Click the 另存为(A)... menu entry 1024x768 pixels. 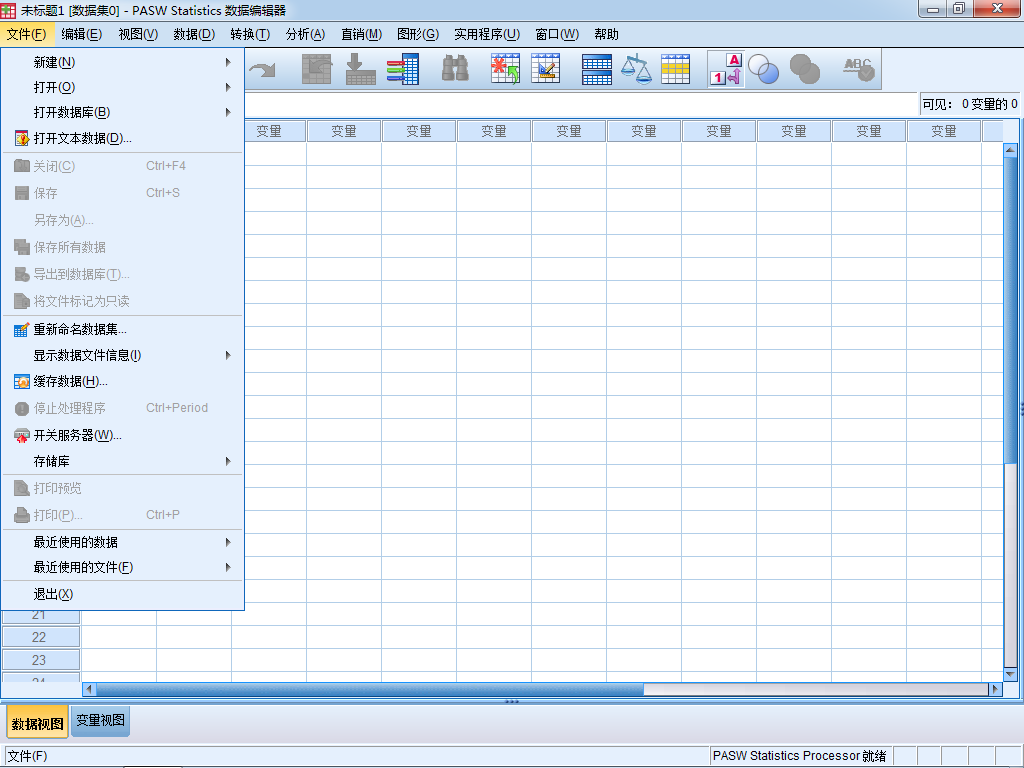click(x=123, y=220)
